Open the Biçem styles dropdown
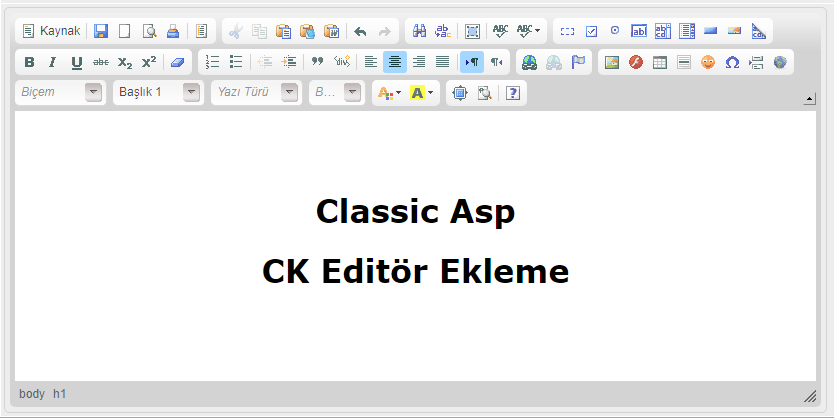The width and height of the screenshot is (834, 418). coord(61,93)
